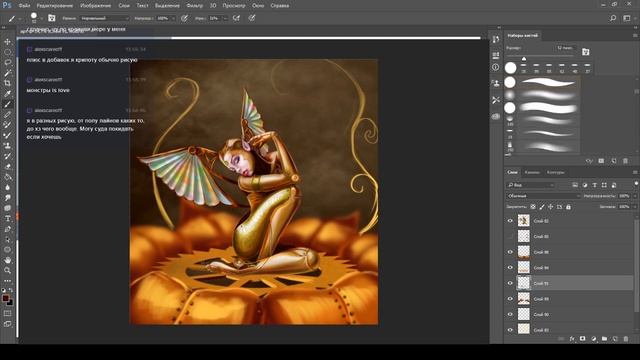Screen dimensions: 640x360
Task: Open layer opacity arrow in Layers panel
Action: [x=634, y=196]
